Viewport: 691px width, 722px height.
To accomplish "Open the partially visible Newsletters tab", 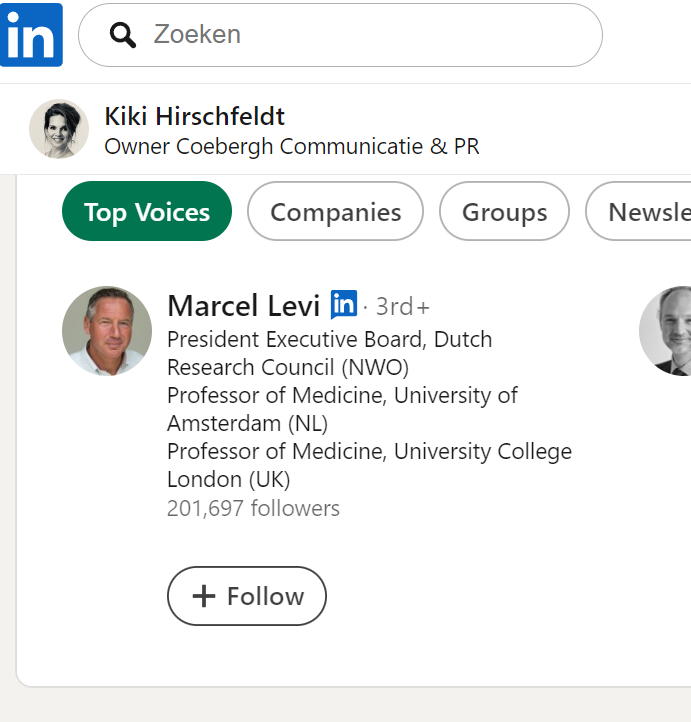I will click(x=639, y=211).
